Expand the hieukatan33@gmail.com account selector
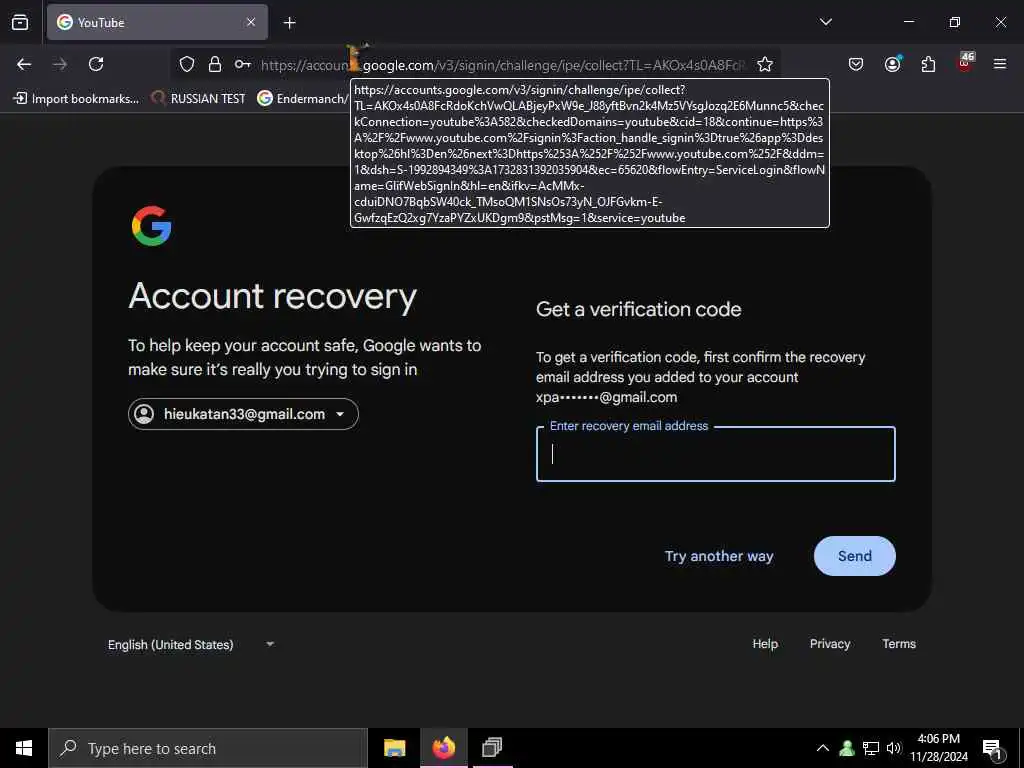This screenshot has width=1024, height=768. click(x=243, y=414)
